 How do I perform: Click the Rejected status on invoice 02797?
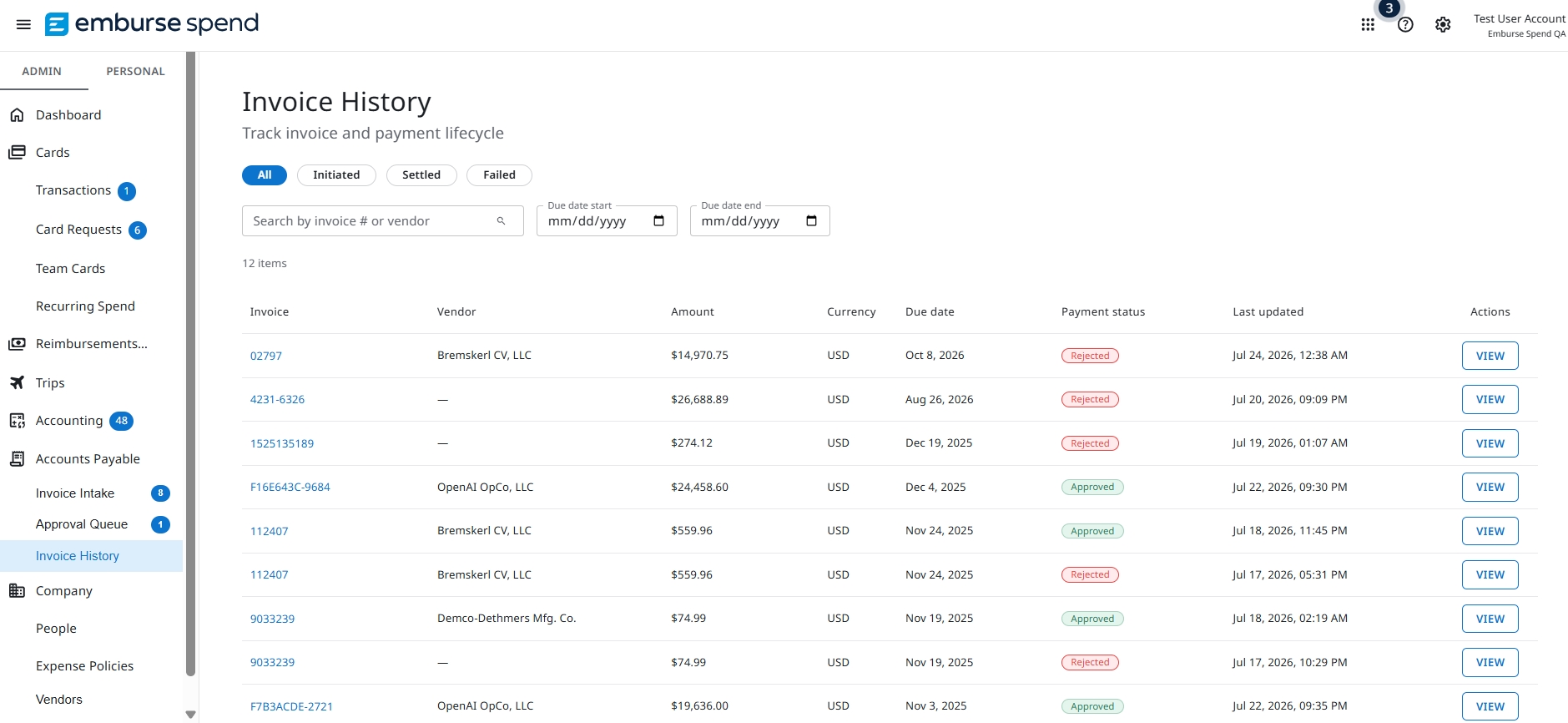(x=1090, y=356)
